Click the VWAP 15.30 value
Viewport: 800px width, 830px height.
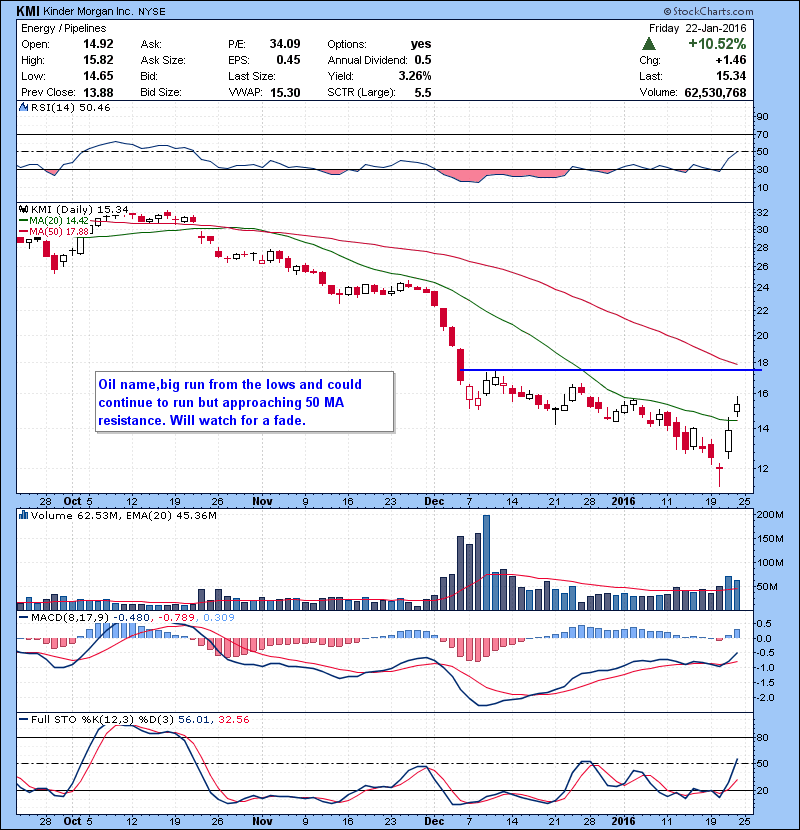coord(285,93)
